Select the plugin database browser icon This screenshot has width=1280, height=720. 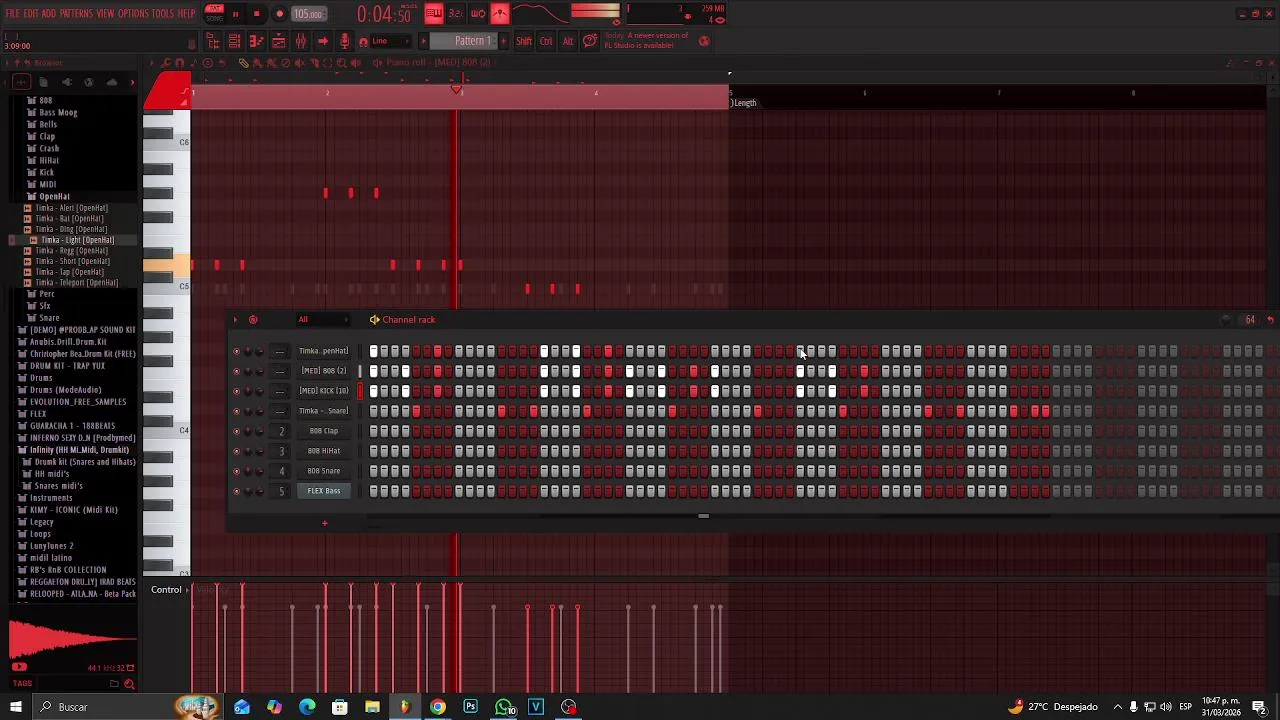(x=67, y=82)
